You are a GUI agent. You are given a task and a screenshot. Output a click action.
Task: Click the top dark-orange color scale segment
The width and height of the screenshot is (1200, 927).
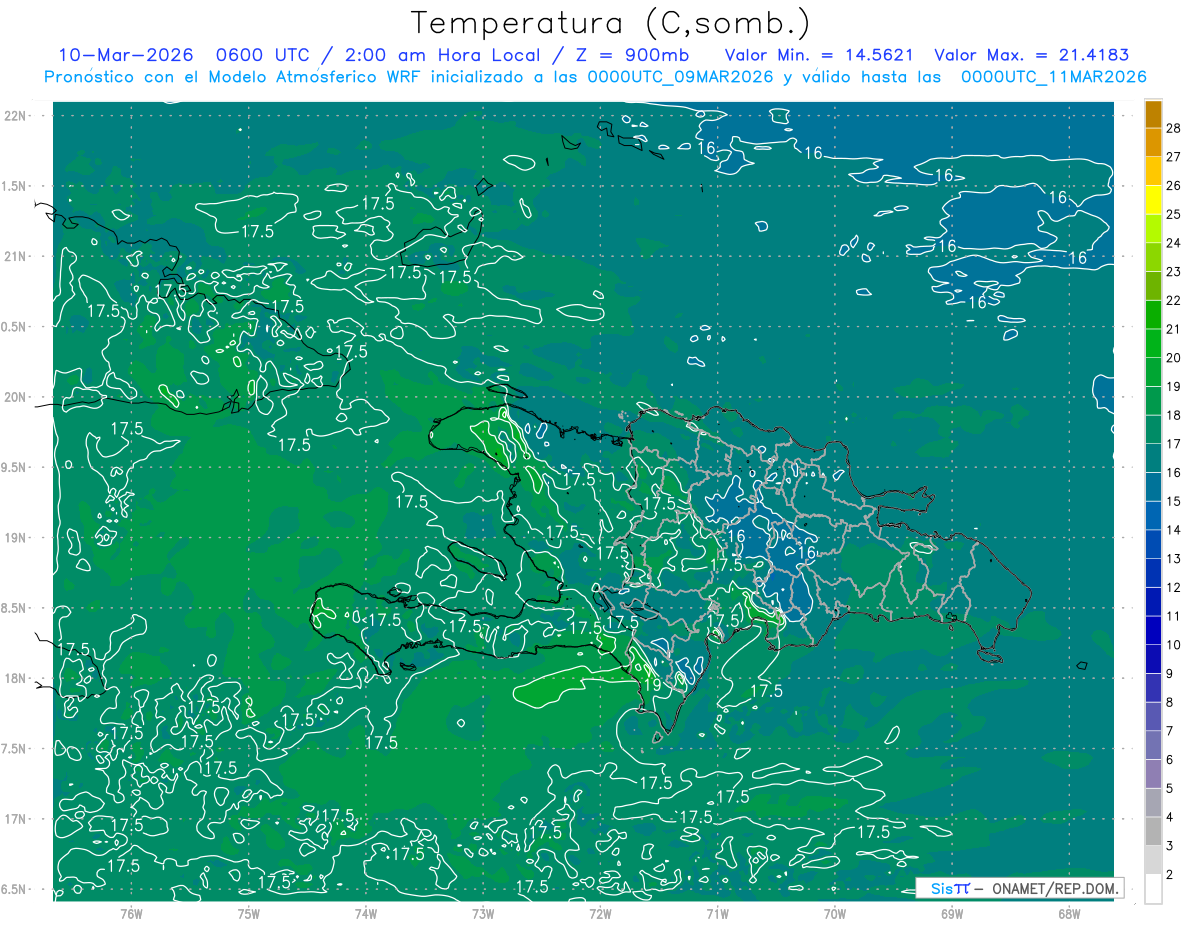(1153, 114)
